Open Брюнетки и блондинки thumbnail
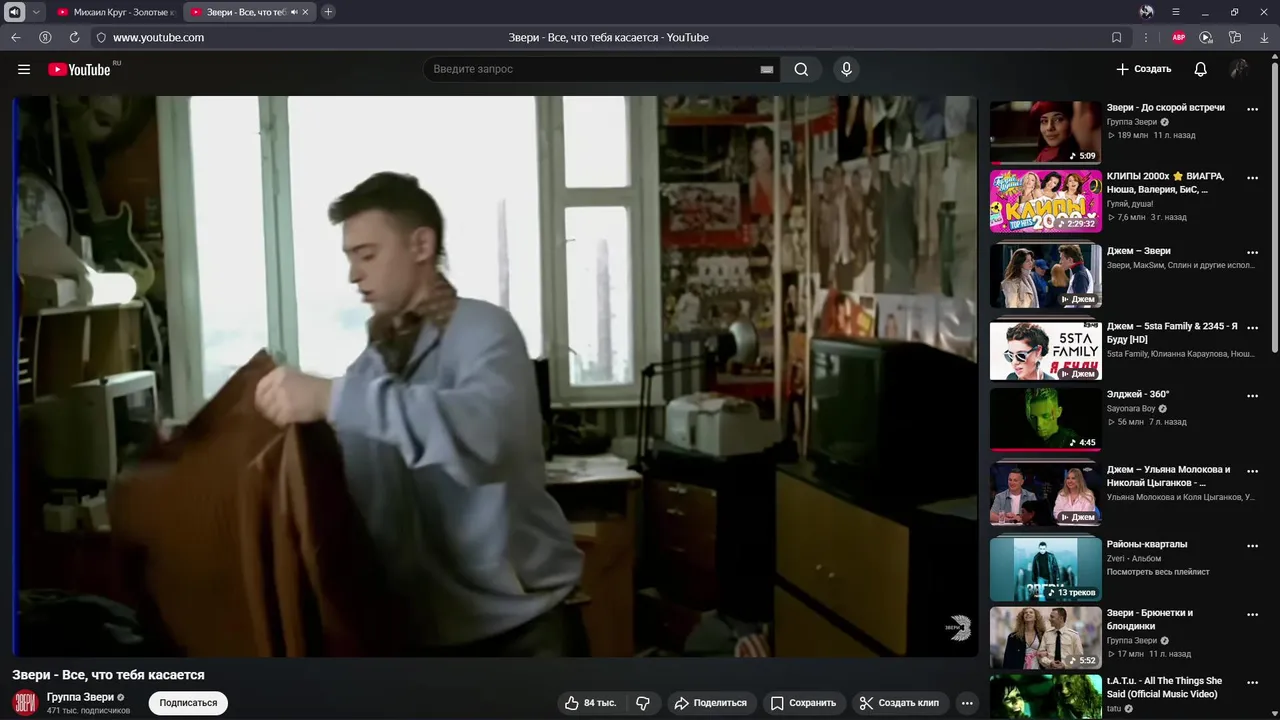This screenshot has width=1280, height=720. (x=1045, y=638)
